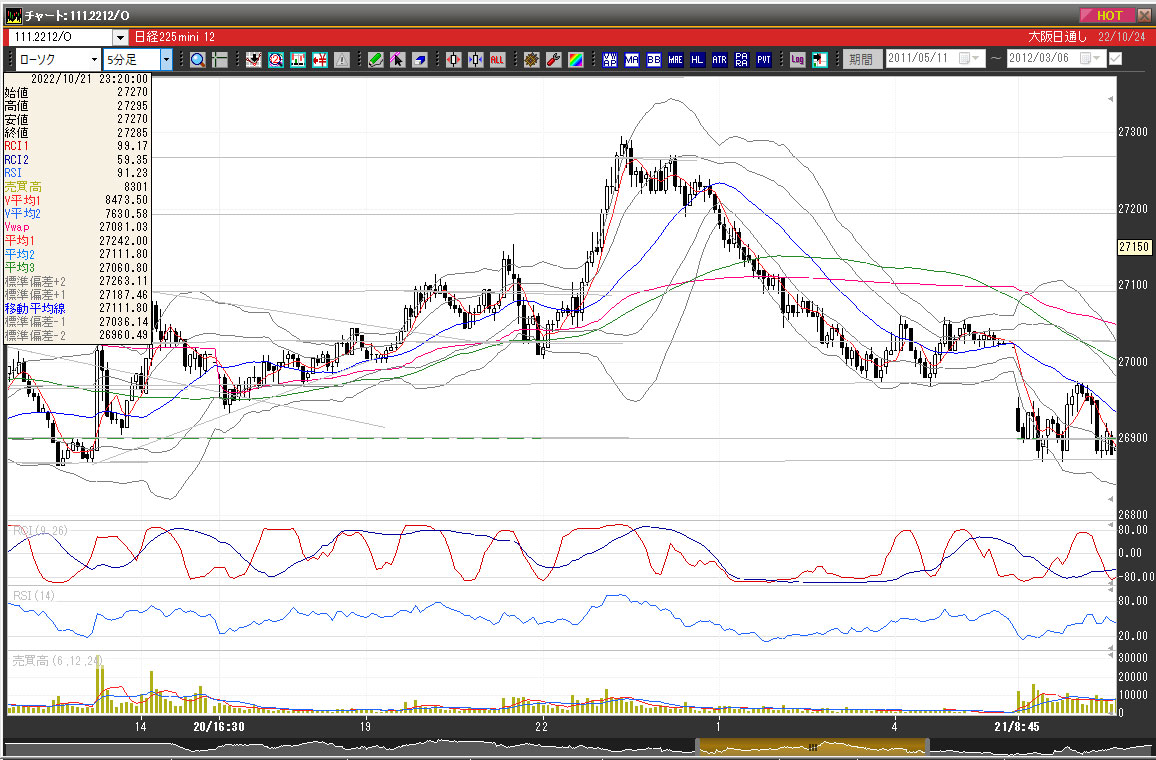Narrow candle width with red arrows icon
The image size is (1156, 760).
(454, 60)
